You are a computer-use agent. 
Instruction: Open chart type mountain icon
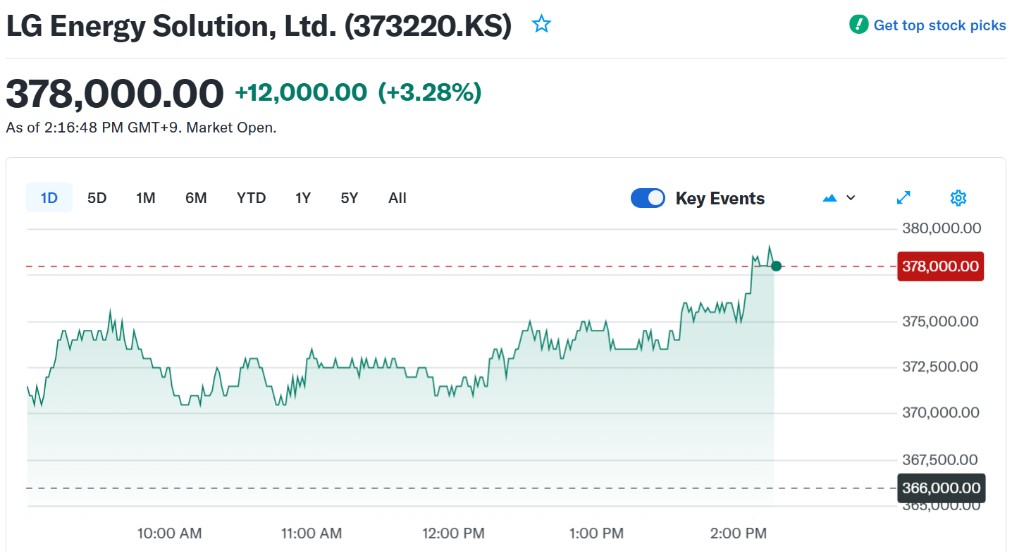coord(829,198)
